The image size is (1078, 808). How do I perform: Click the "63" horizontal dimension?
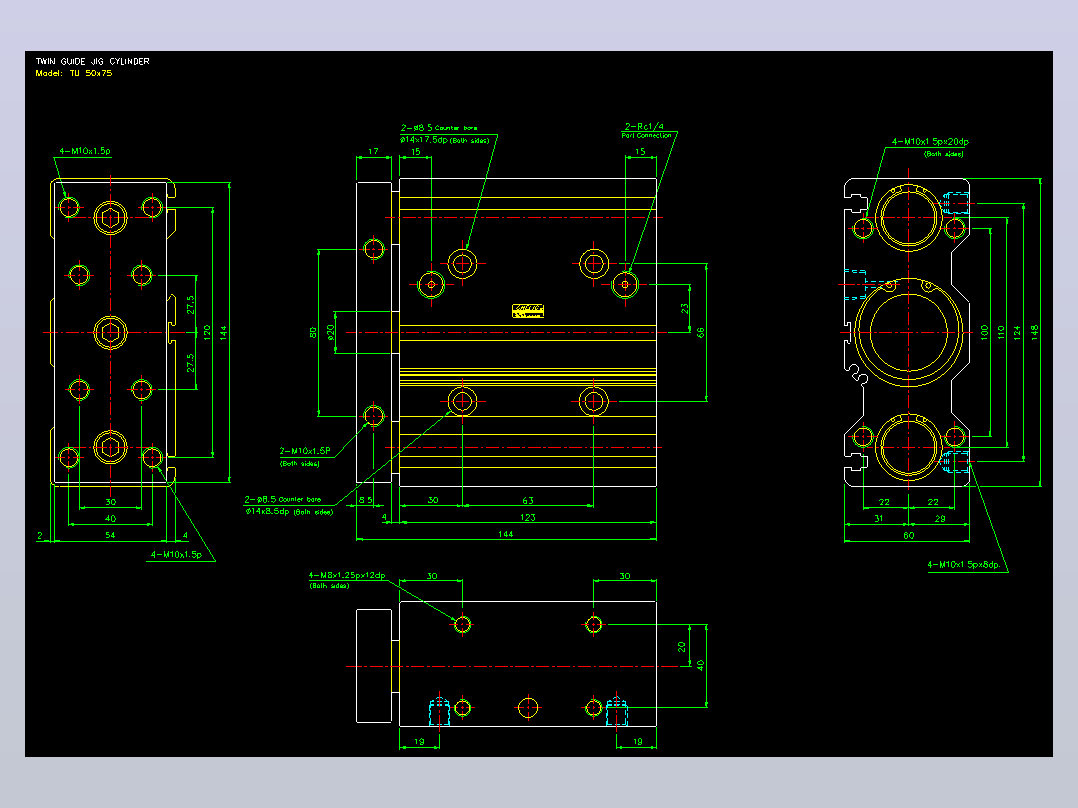click(x=527, y=501)
